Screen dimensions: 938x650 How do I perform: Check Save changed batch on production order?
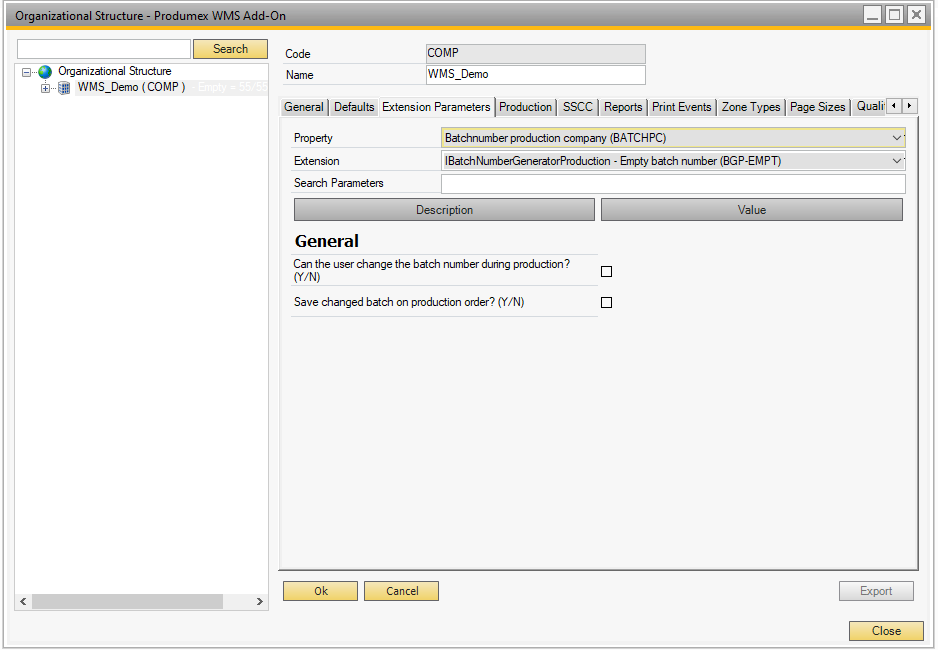click(x=606, y=303)
